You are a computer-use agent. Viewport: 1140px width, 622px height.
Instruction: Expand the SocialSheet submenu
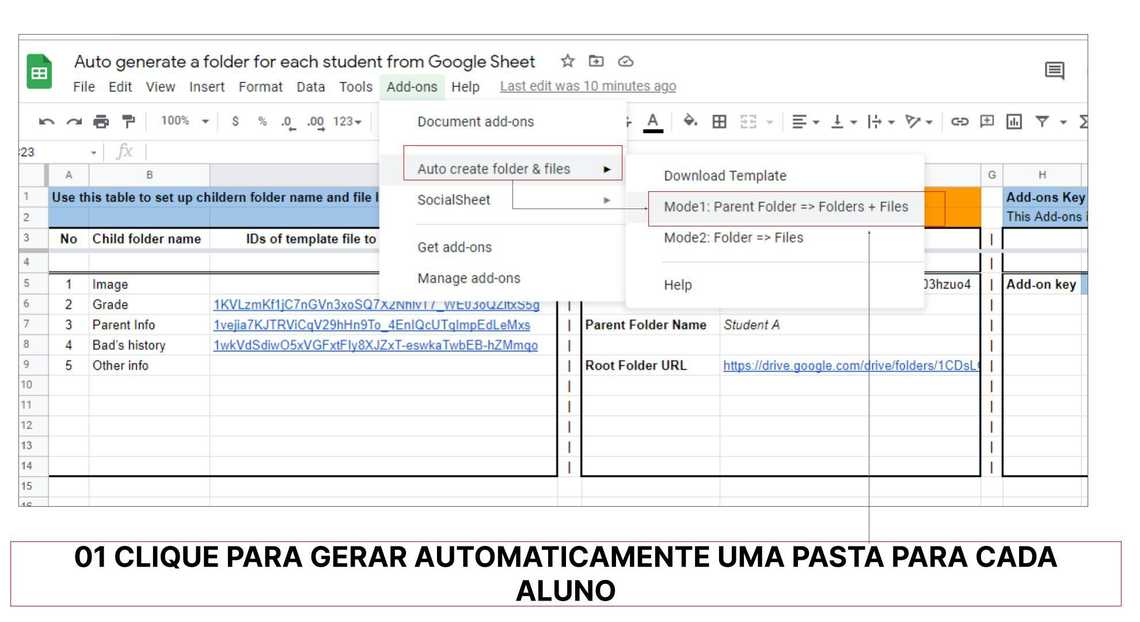click(x=514, y=200)
